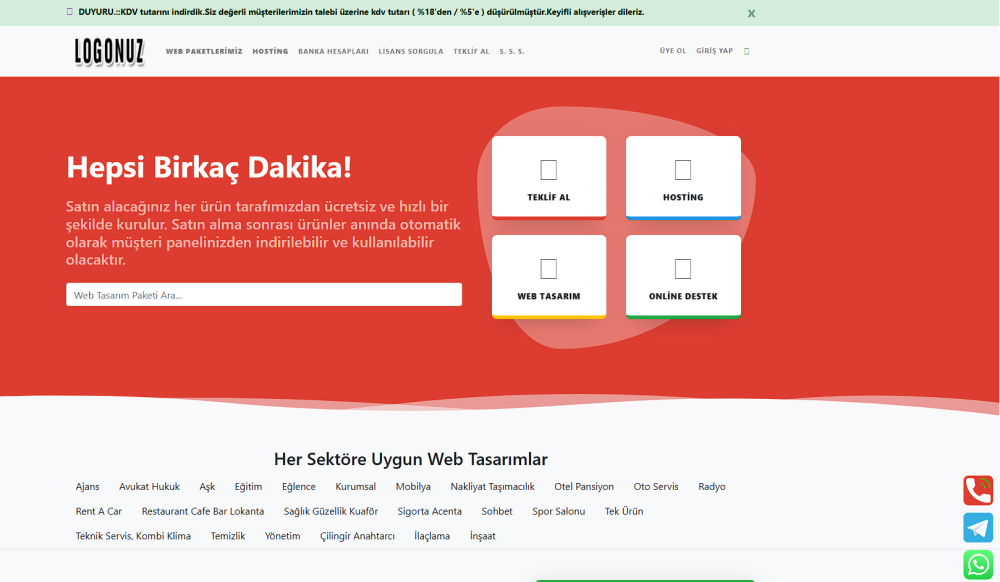1000x582 pixels.
Task: Open the Web Tasarım card
Action: coord(549,276)
